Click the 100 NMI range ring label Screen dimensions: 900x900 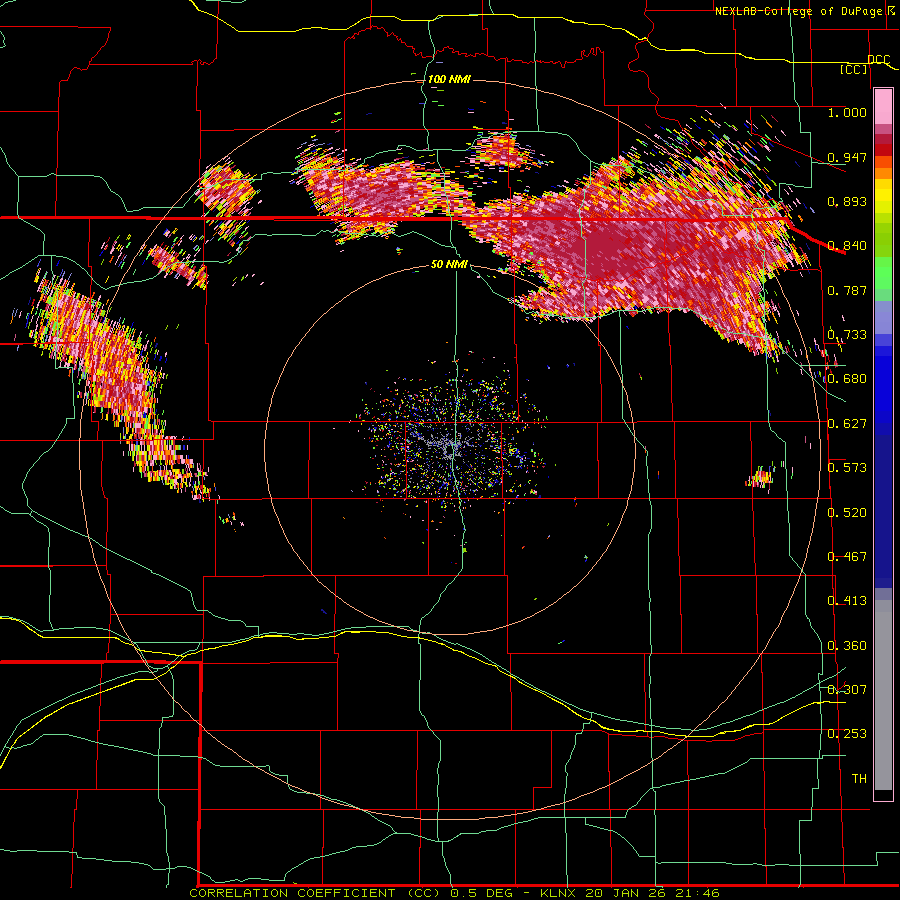click(449, 79)
